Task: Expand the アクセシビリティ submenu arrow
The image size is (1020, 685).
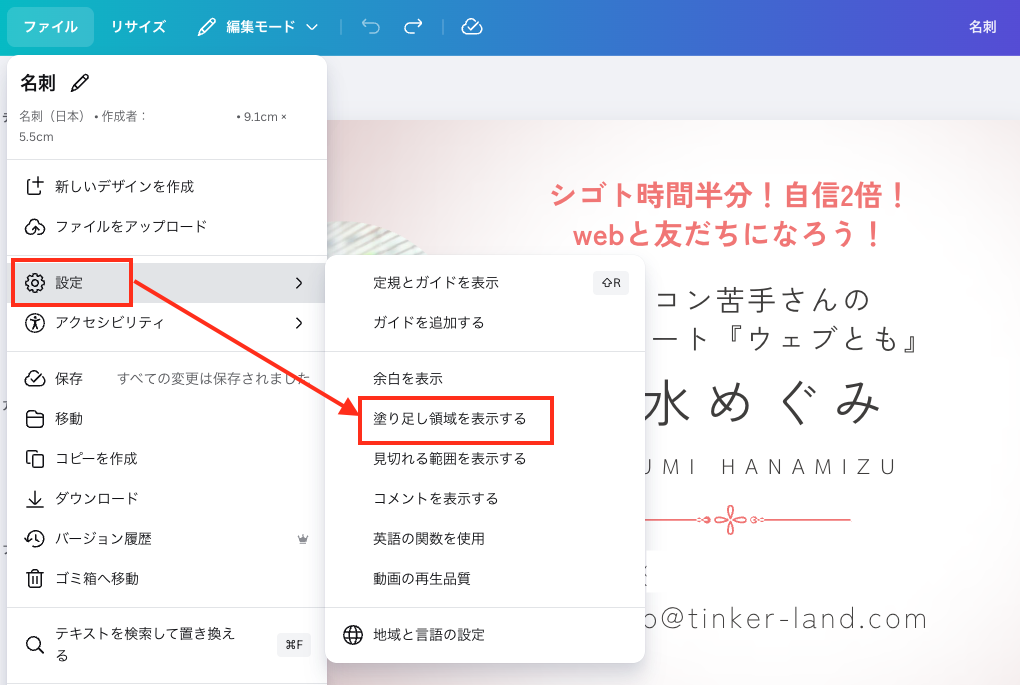Action: [298, 323]
